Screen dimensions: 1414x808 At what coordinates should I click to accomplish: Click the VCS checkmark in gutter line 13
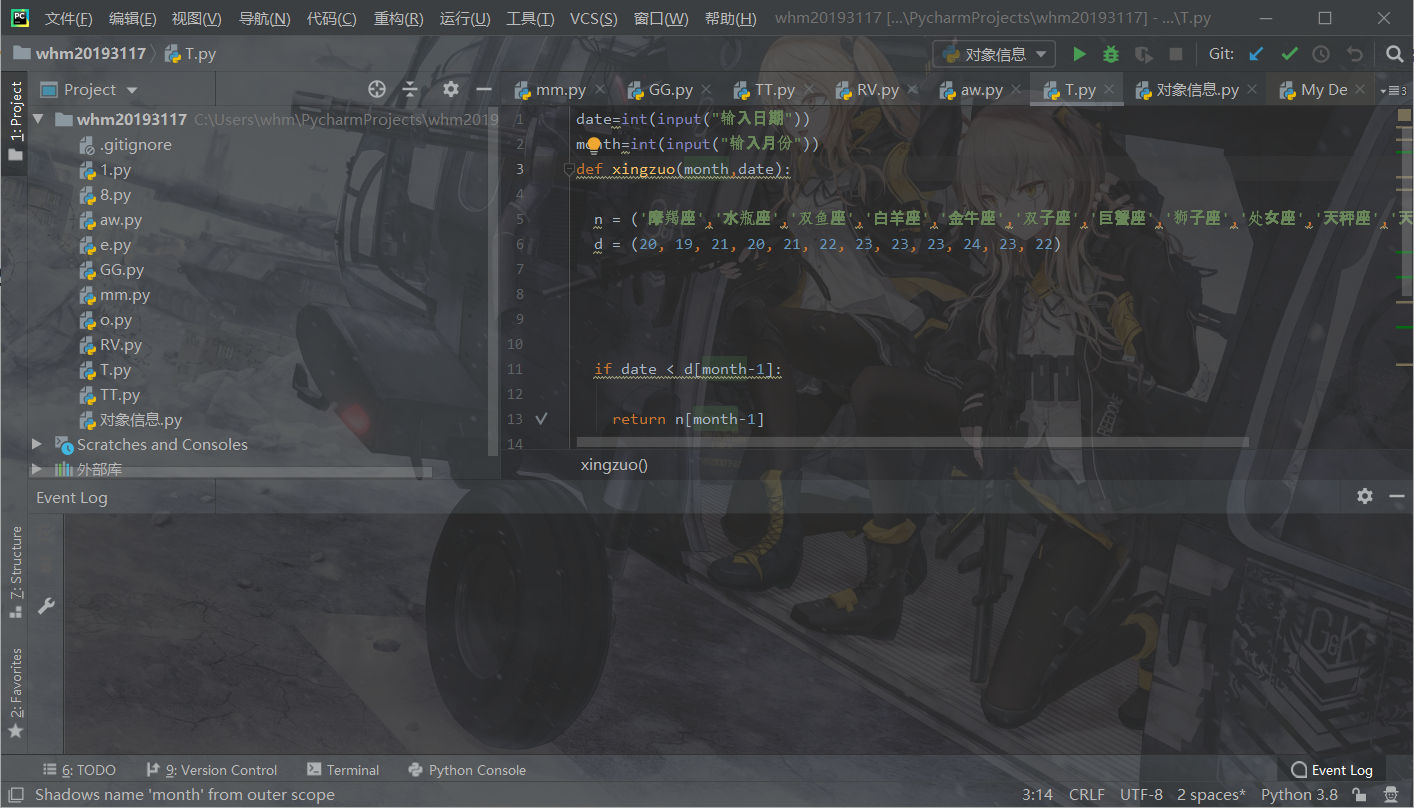542,419
